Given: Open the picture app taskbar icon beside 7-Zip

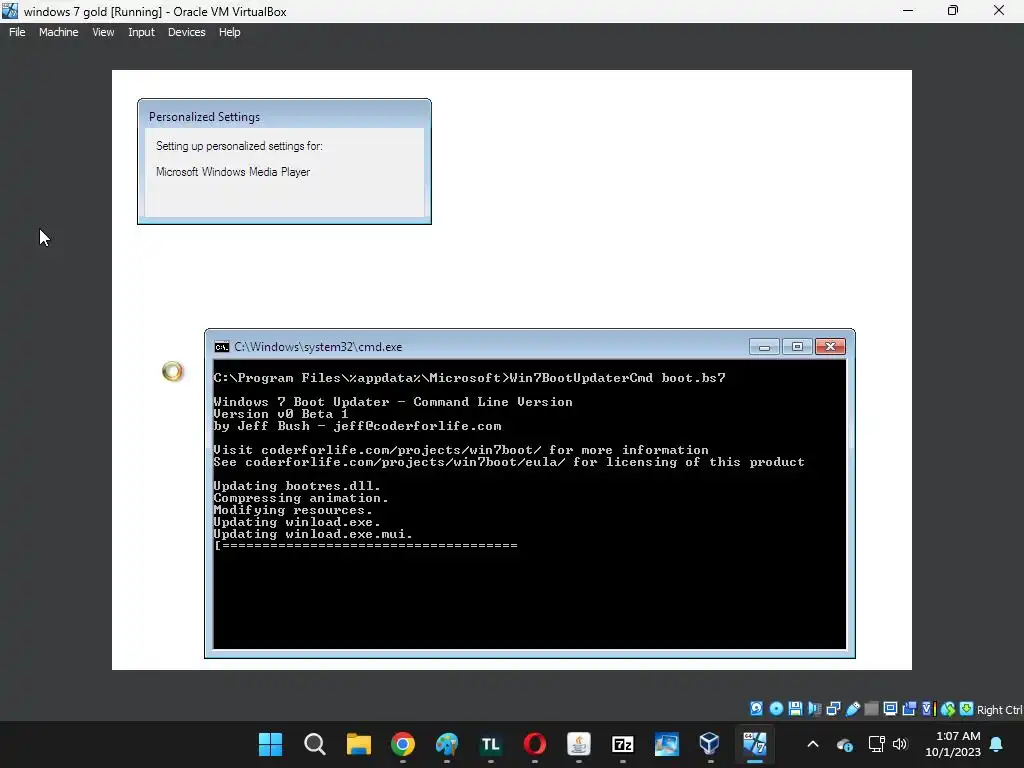Looking at the screenshot, I should [x=667, y=744].
